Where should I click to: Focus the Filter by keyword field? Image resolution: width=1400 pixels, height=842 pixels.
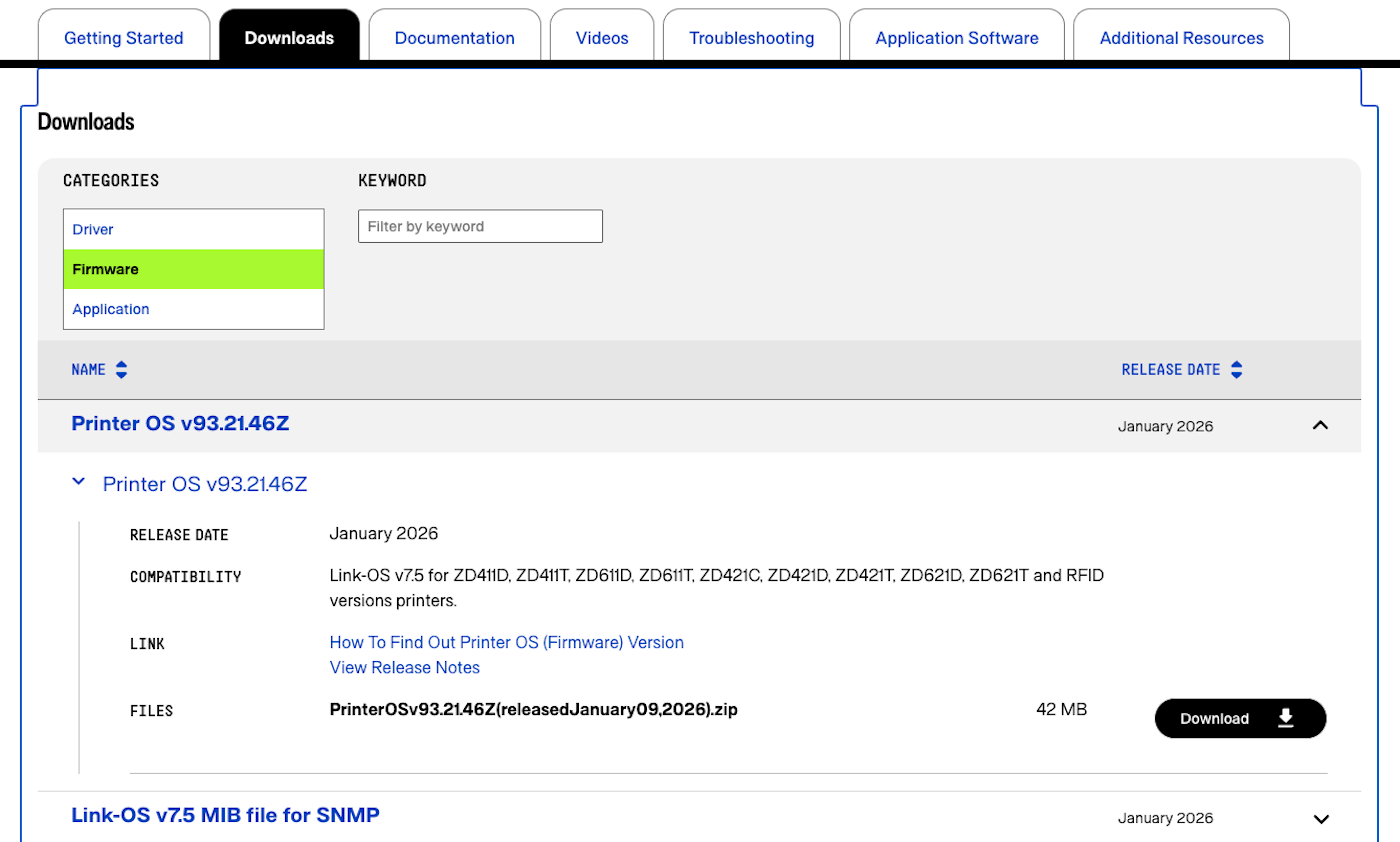click(480, 226)
